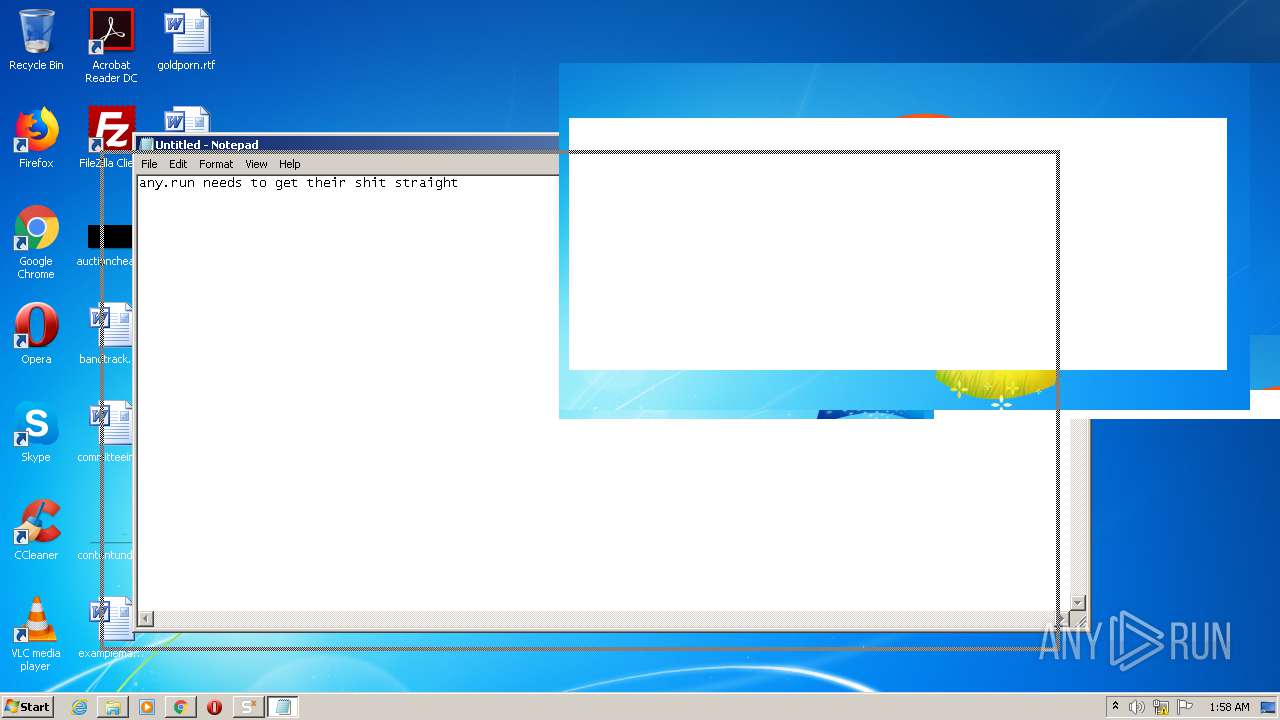Place cursor in Notepad text line
The image size is (1280, 720).
click(298, 183)
